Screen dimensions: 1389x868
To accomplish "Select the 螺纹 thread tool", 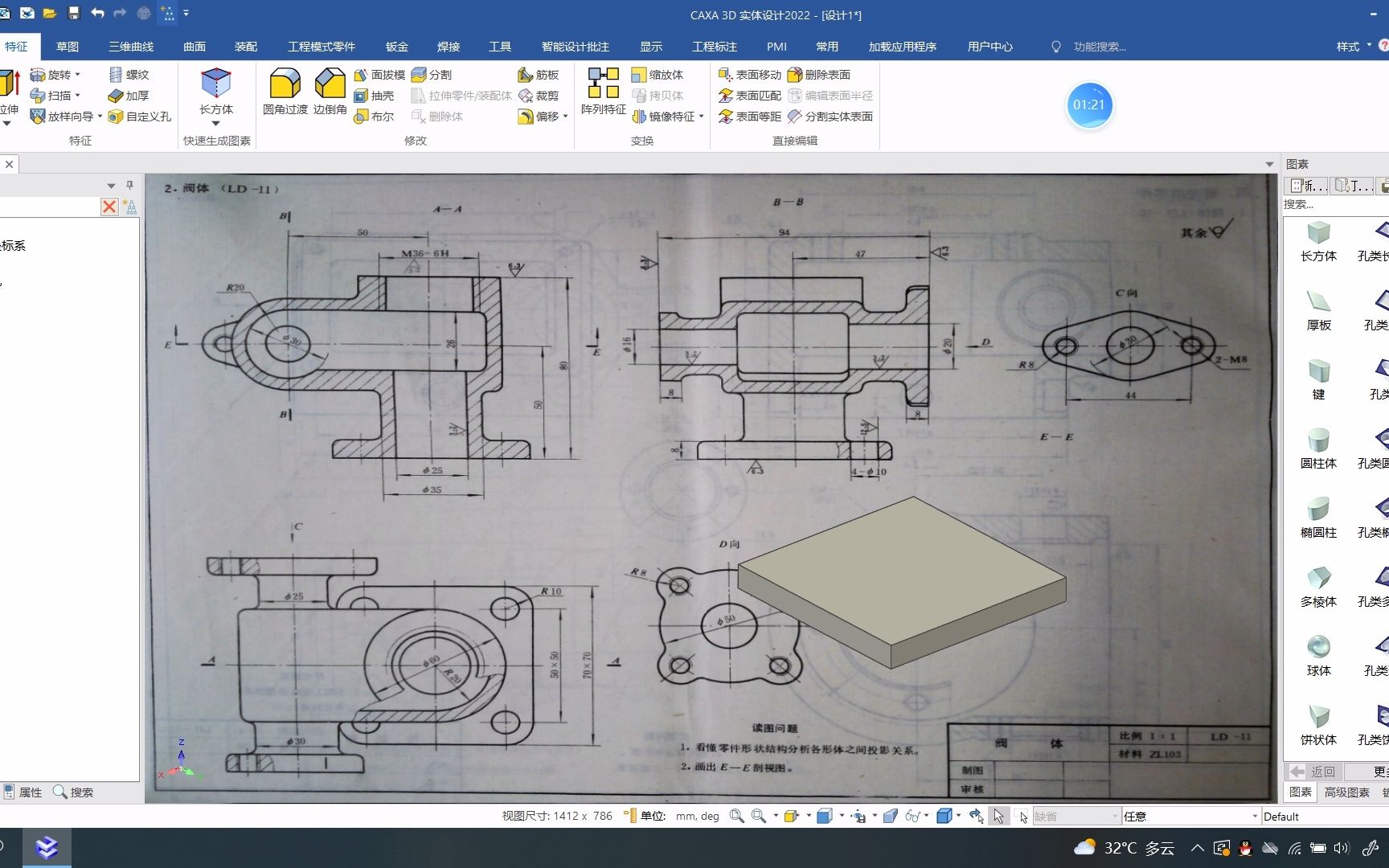I will point(129,75).
